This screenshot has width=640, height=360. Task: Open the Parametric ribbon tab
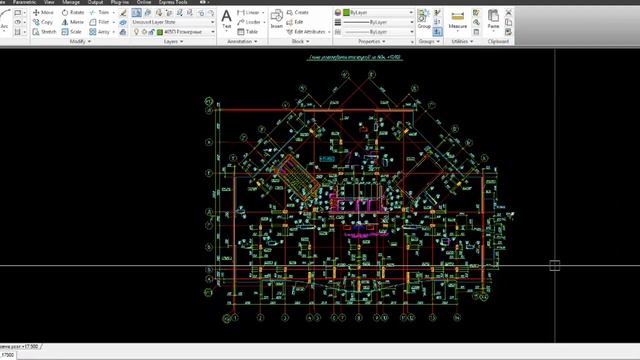24,2
